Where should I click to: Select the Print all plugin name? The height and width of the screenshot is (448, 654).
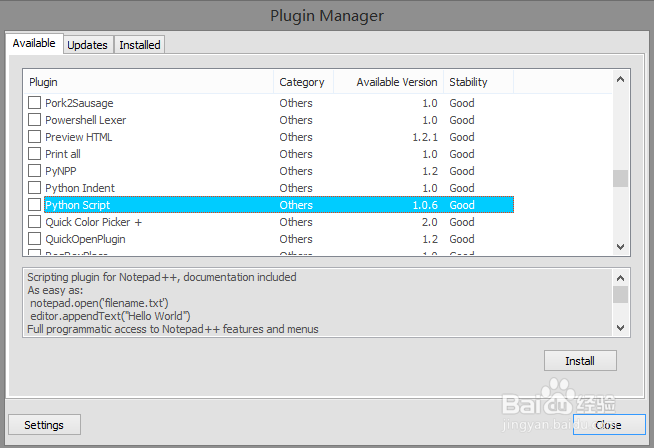click(63, 154)
